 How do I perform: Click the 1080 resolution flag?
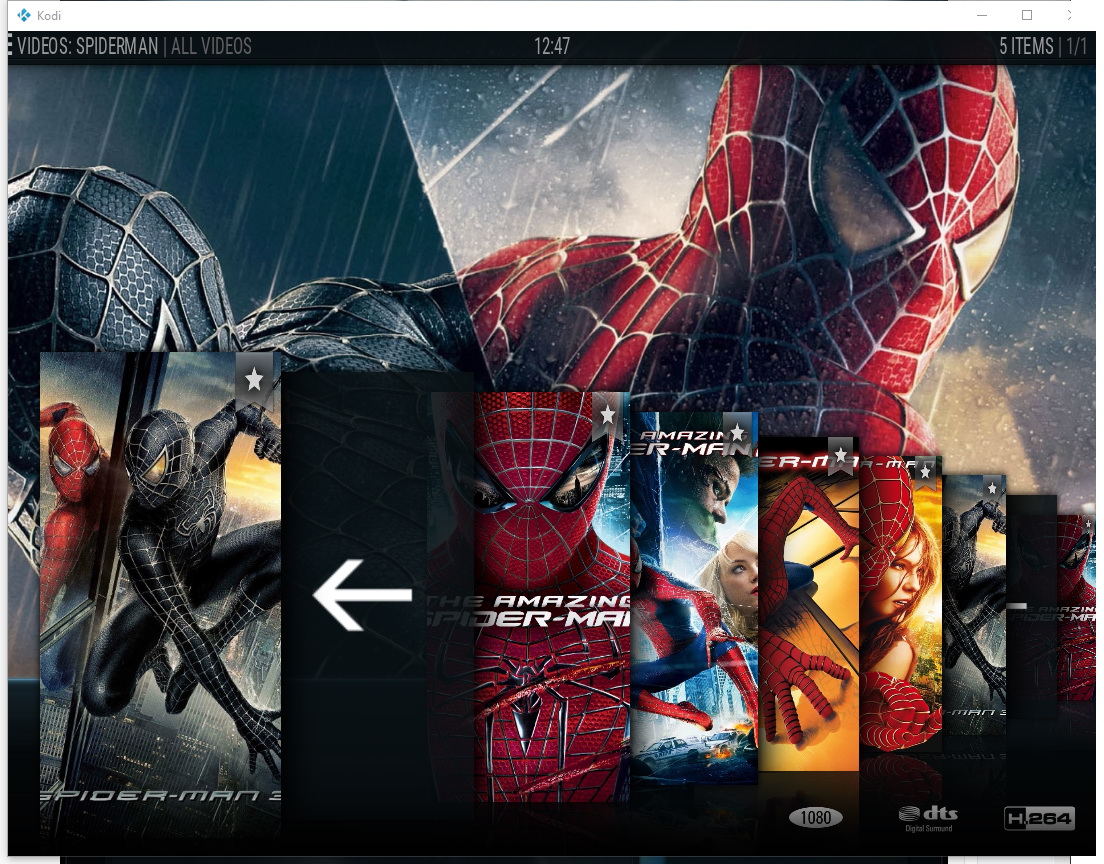(815, 818)
